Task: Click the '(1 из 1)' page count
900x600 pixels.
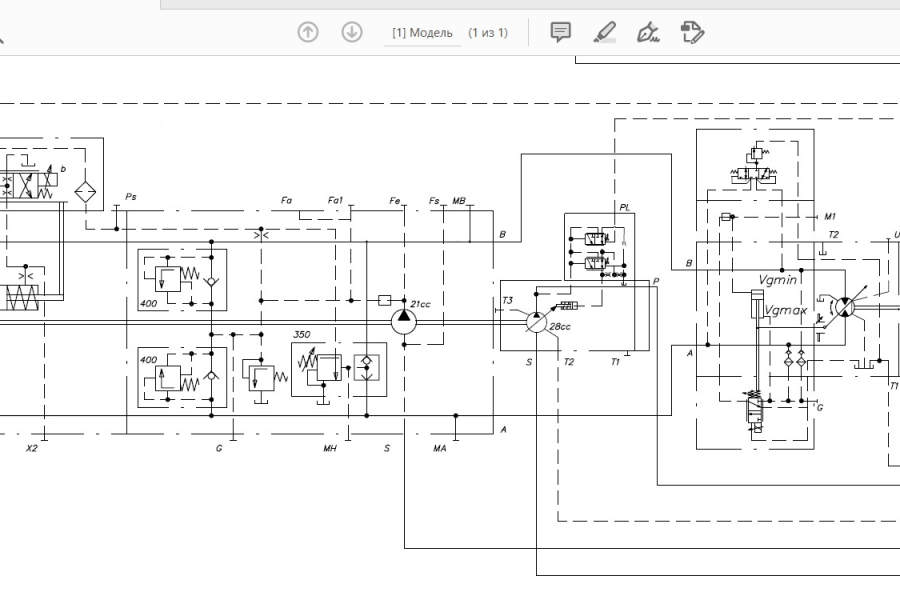Action: click(x=488, y=33)
